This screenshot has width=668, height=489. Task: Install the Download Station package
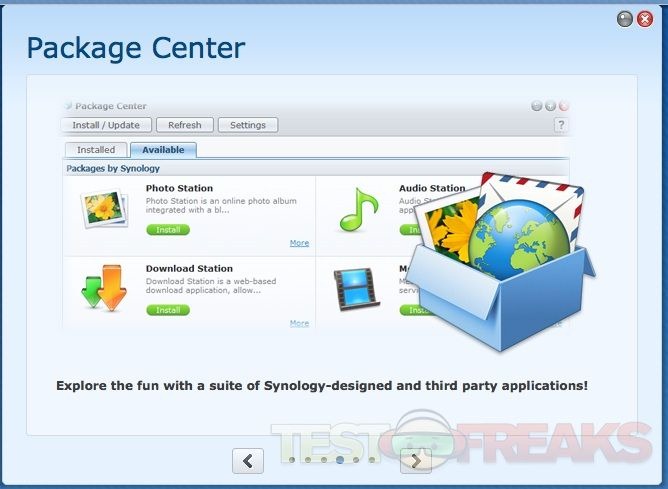point(168,310)
